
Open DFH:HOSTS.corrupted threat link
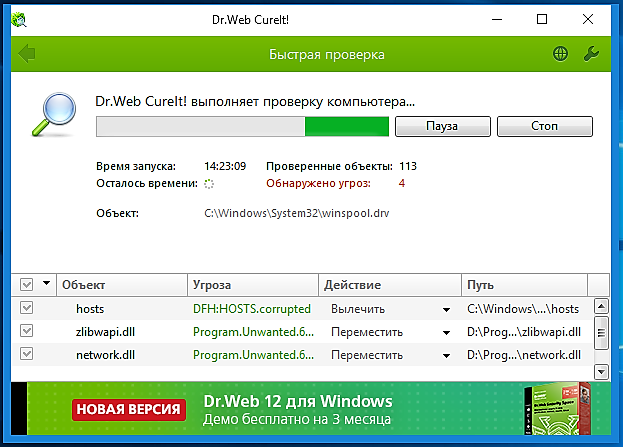pos(252,309)
